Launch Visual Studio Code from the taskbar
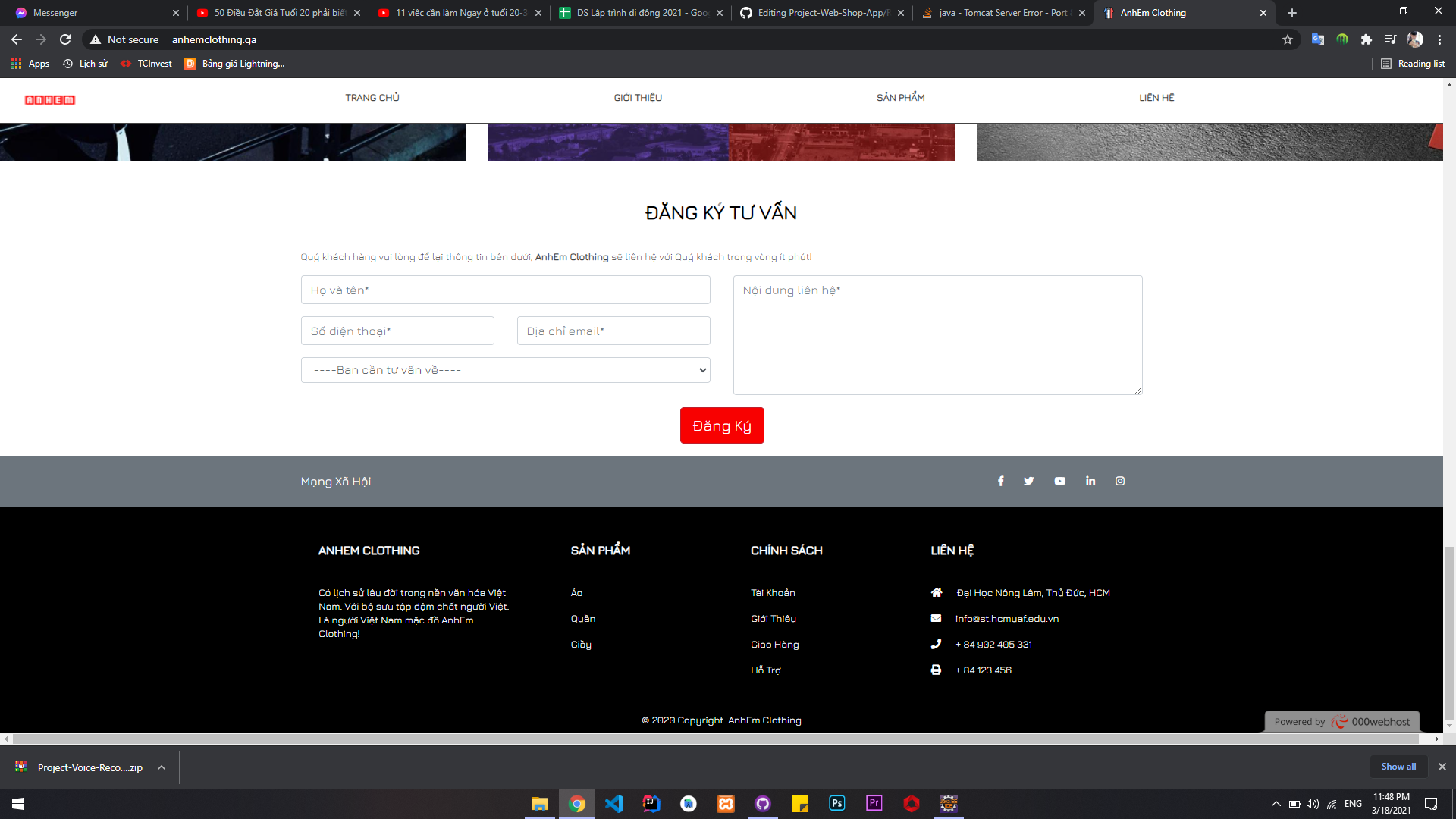Viewport: 1456px width, 819px height. pos(614,803)
